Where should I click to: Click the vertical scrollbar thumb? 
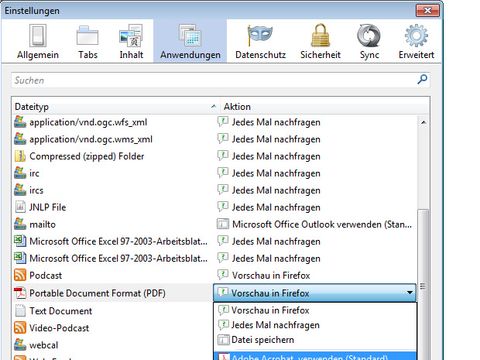click(423, 285)
